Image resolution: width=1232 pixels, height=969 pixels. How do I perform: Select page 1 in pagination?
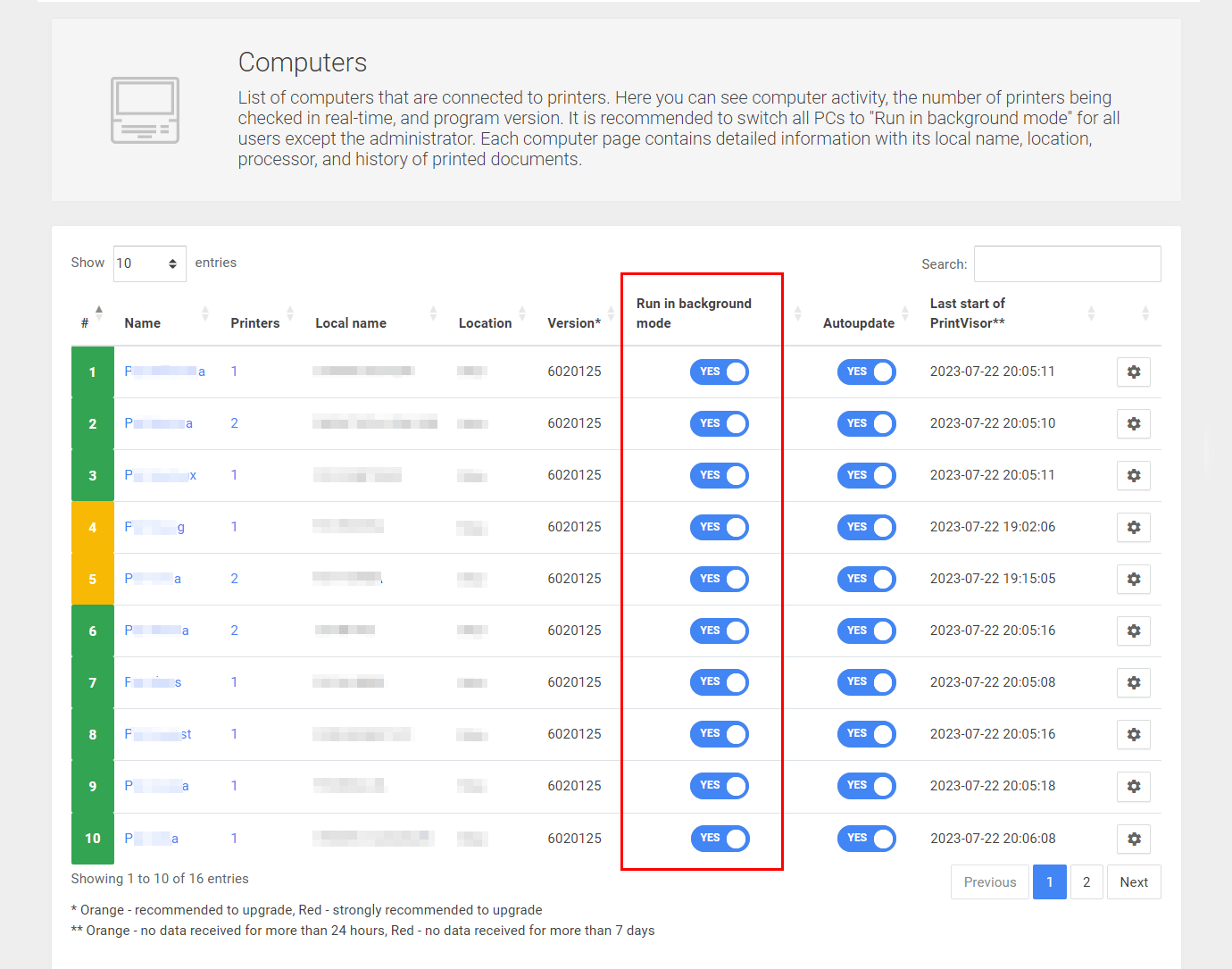pos(1049,882)
